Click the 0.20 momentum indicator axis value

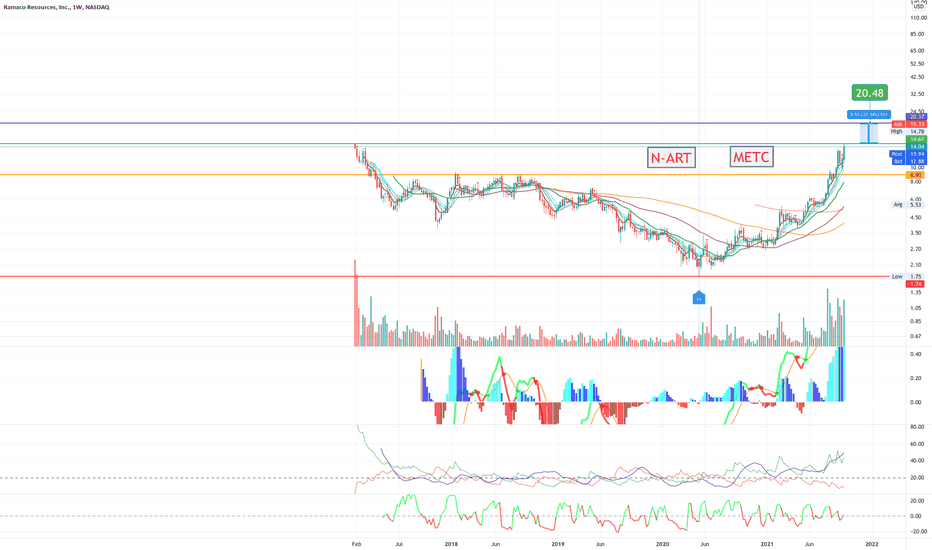[916, 378]
